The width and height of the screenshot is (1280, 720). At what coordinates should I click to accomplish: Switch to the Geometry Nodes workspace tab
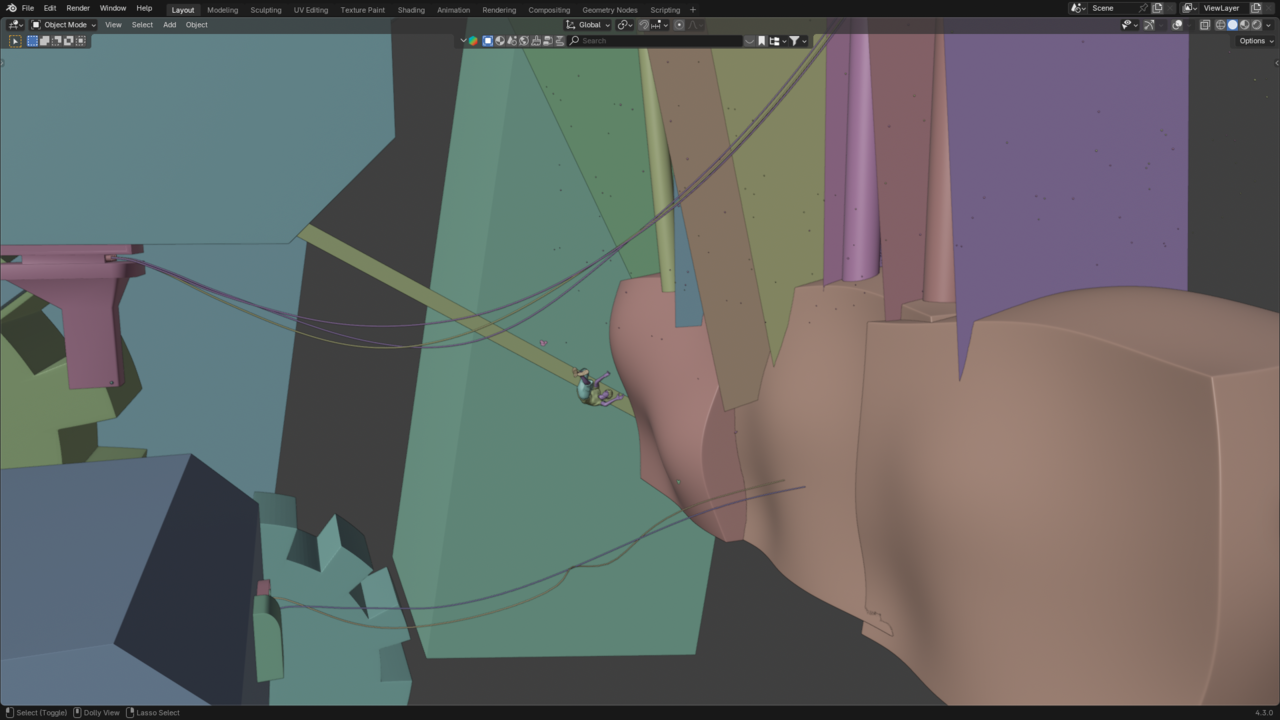coord(610,10)
